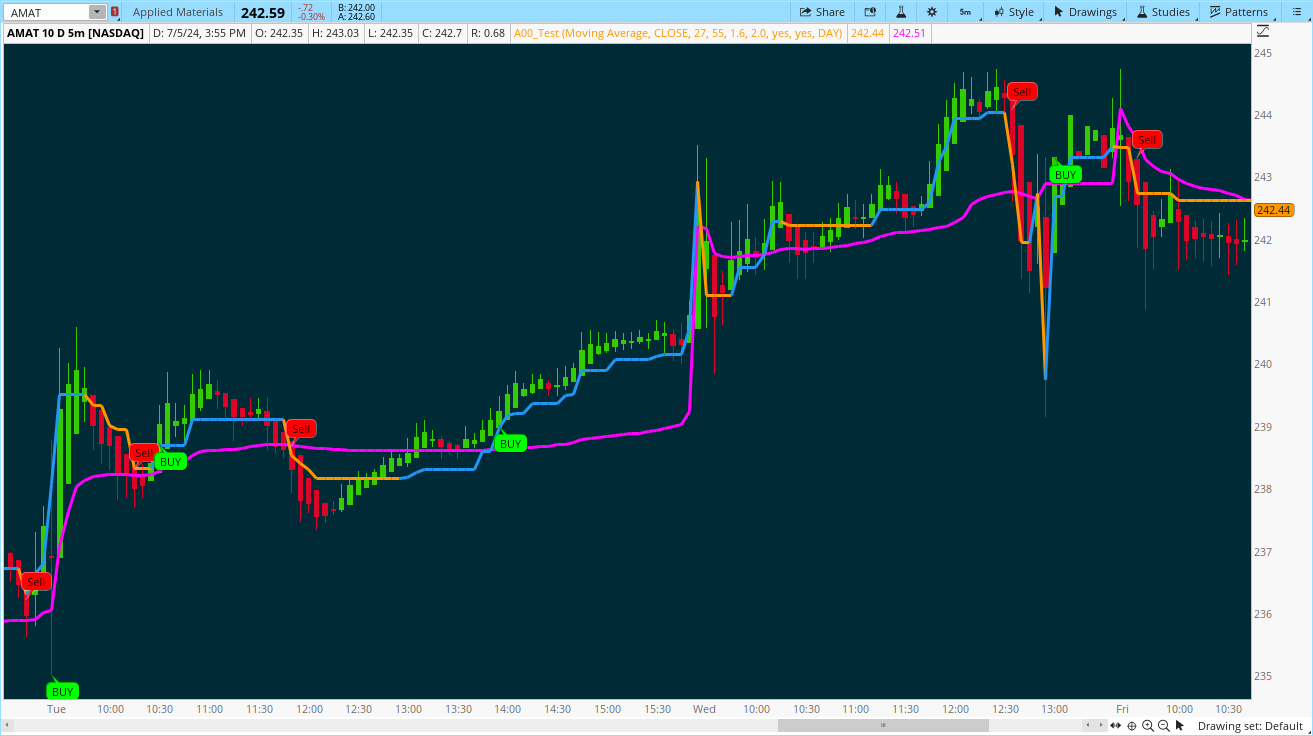Click the H: 243.03 high value
The height and width of the screenshot is (736, 1313).
coord(335,33)
